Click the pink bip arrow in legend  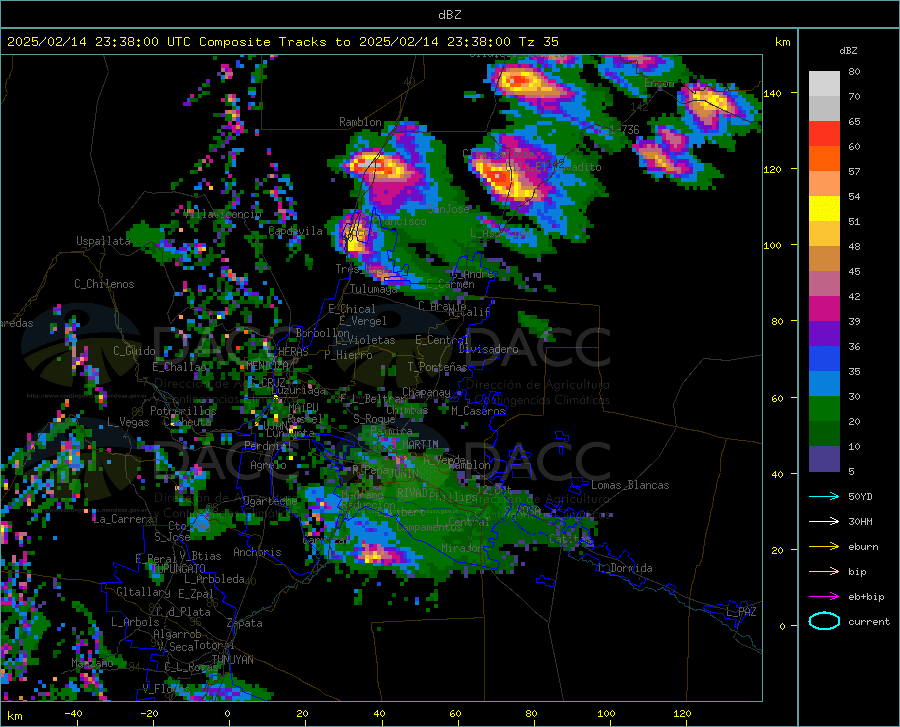tap(824, 572)
